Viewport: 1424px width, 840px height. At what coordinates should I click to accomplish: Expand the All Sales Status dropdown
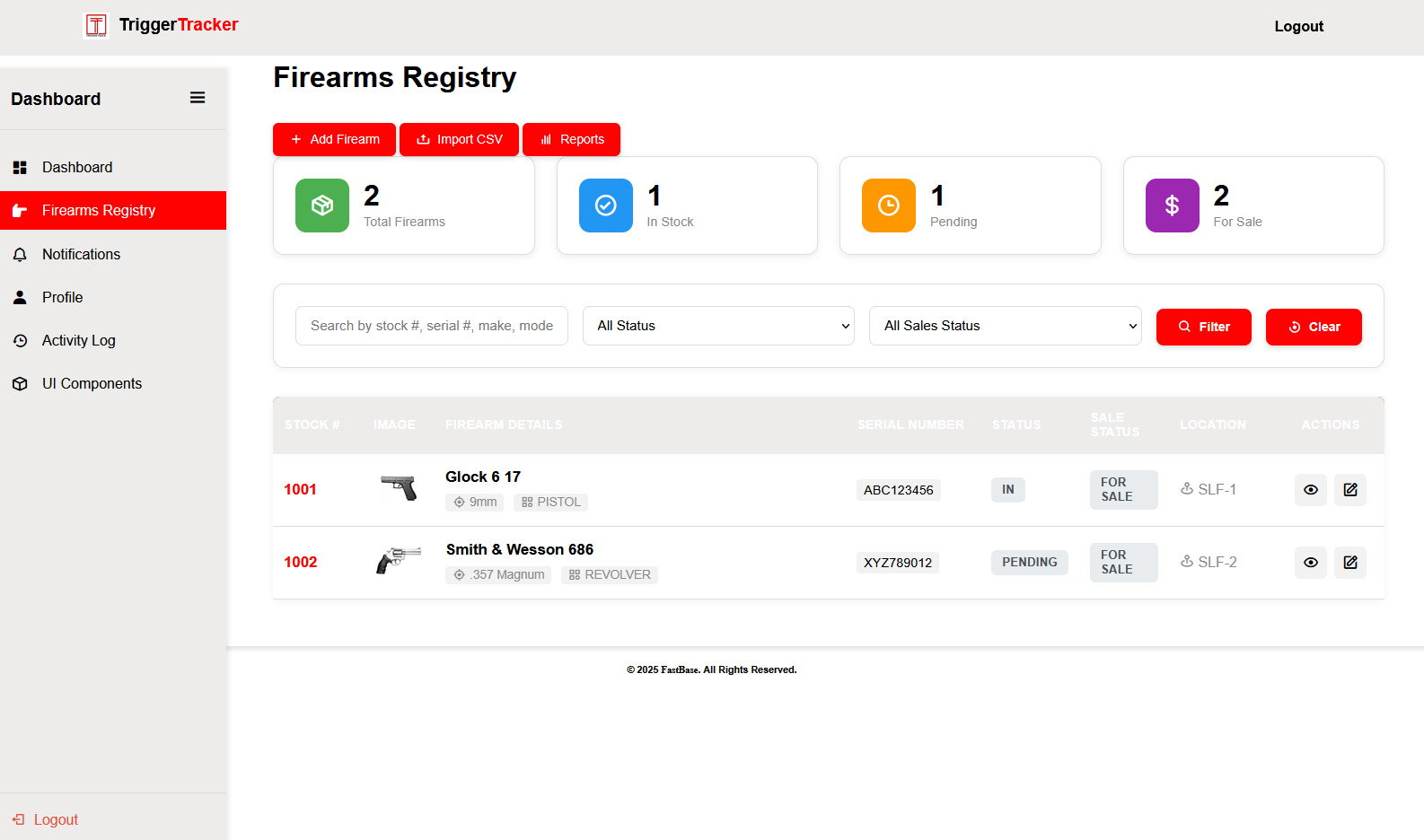coord(1005,326)
